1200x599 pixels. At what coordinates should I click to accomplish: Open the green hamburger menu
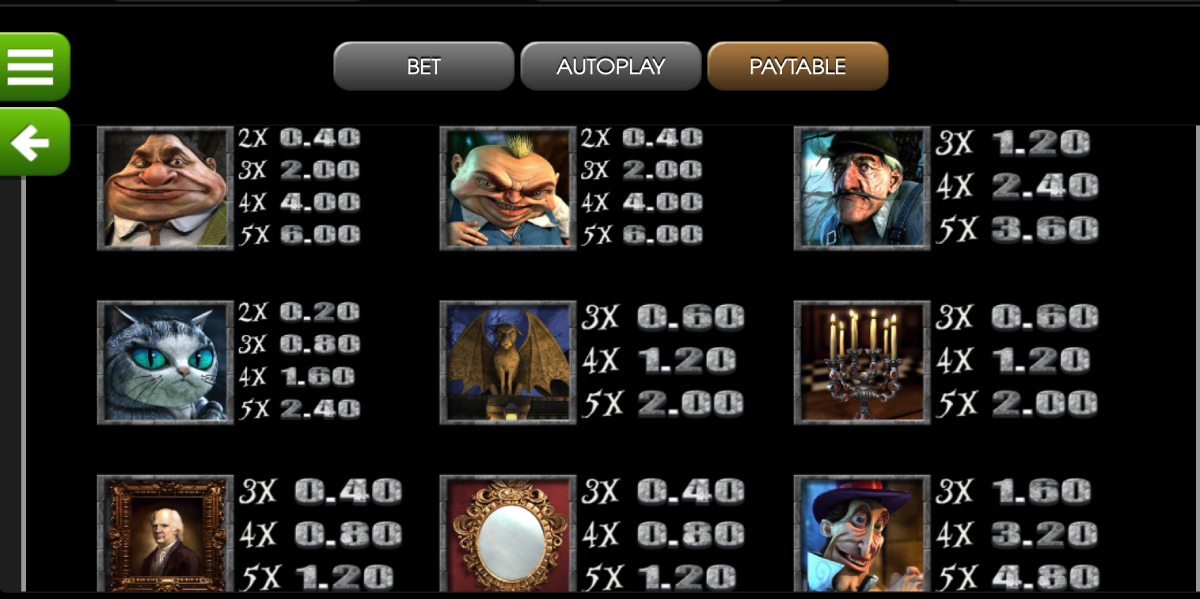point(33,67)
